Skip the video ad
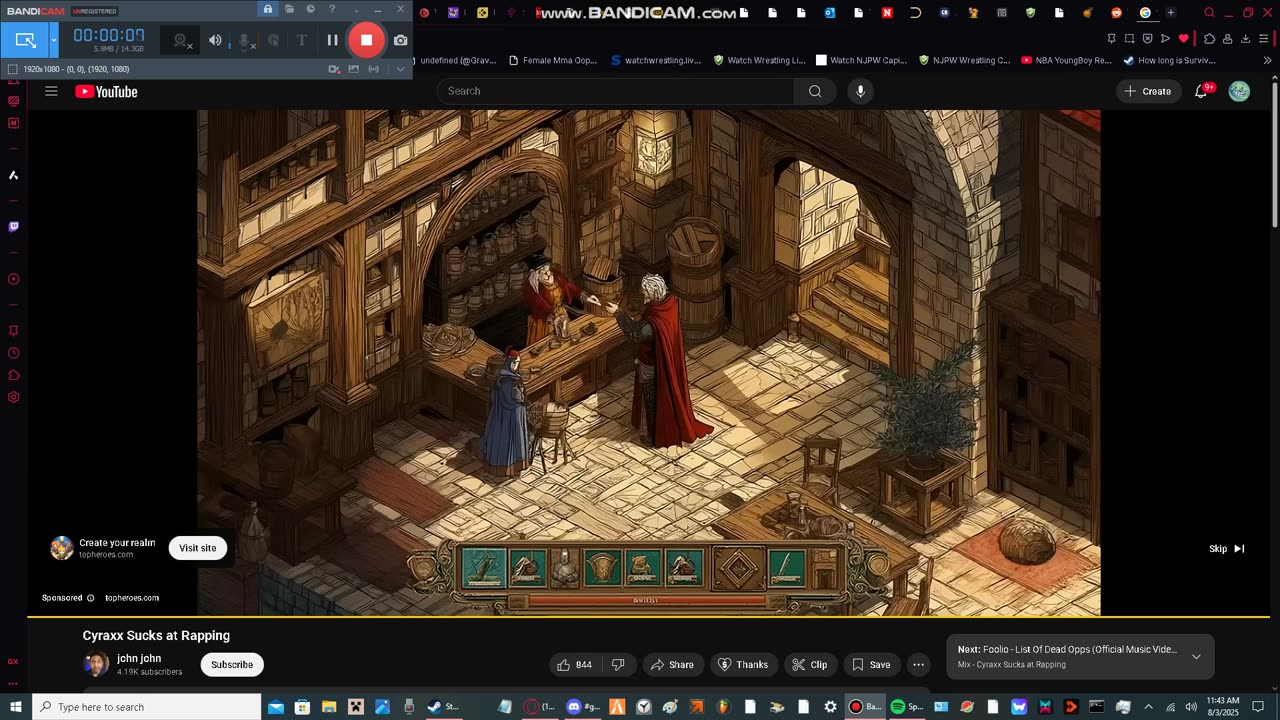This screenshot has height=720, width=1280. click(1227, 548)
